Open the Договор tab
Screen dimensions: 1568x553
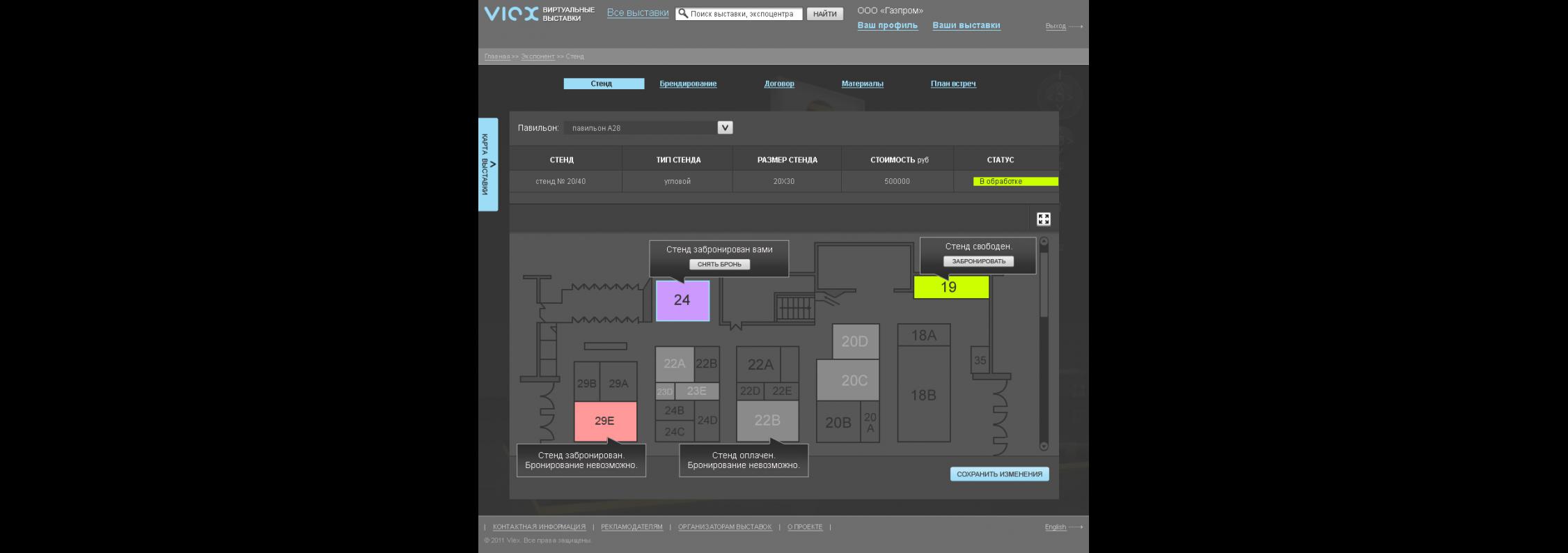click(778, 84)
